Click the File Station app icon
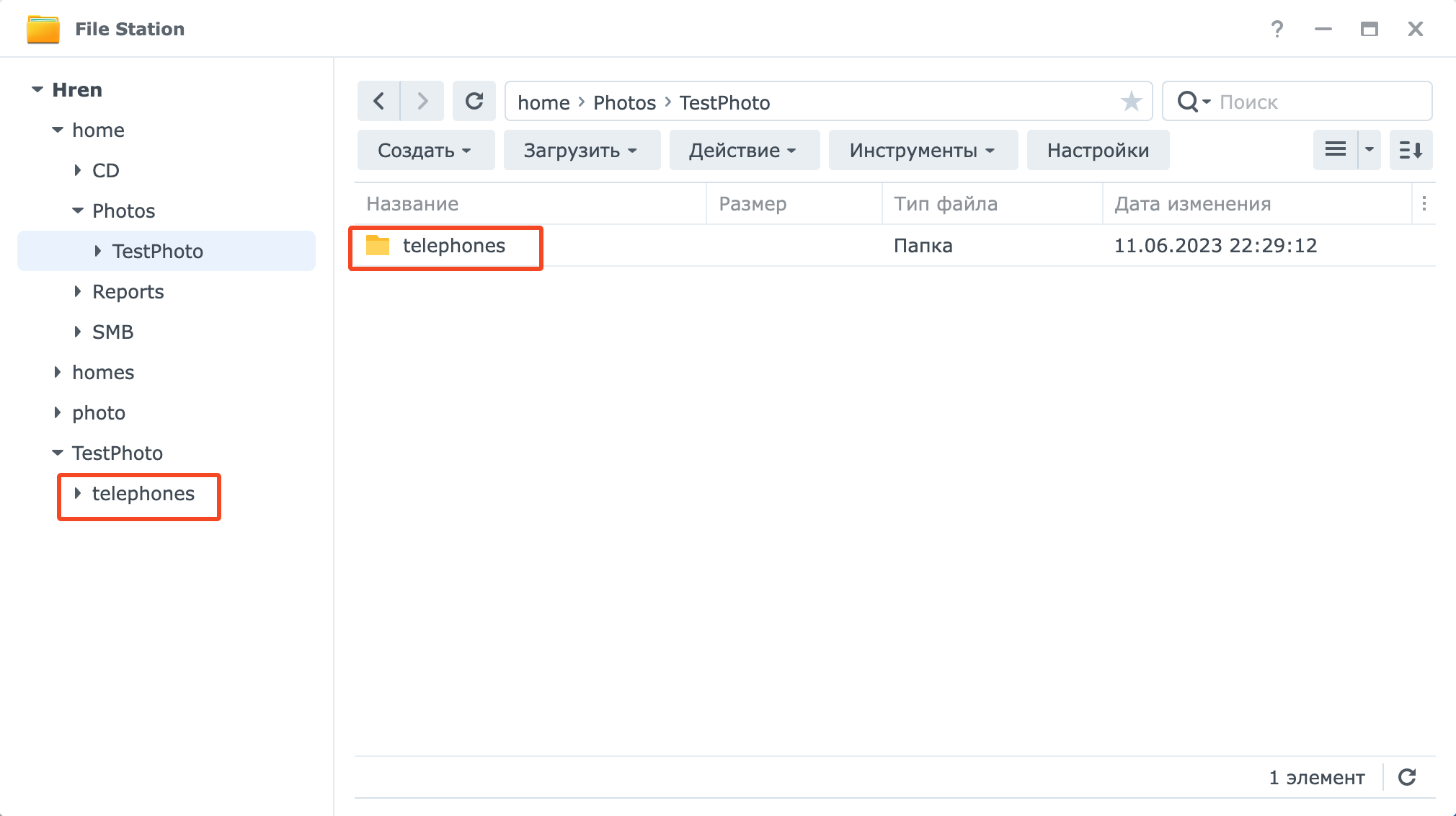The image size is (1456, 816). 43,29
